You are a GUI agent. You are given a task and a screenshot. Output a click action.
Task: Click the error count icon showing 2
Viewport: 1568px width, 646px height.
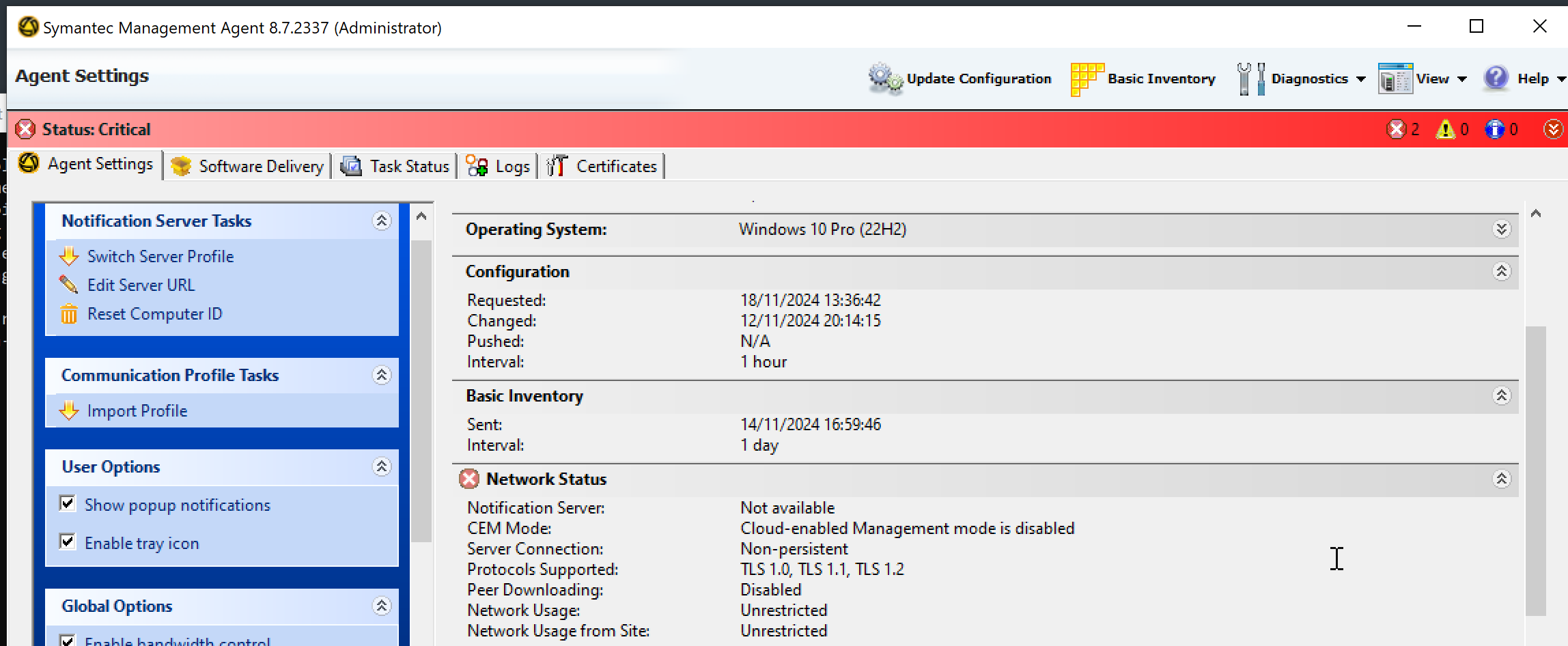[1397, 129]
